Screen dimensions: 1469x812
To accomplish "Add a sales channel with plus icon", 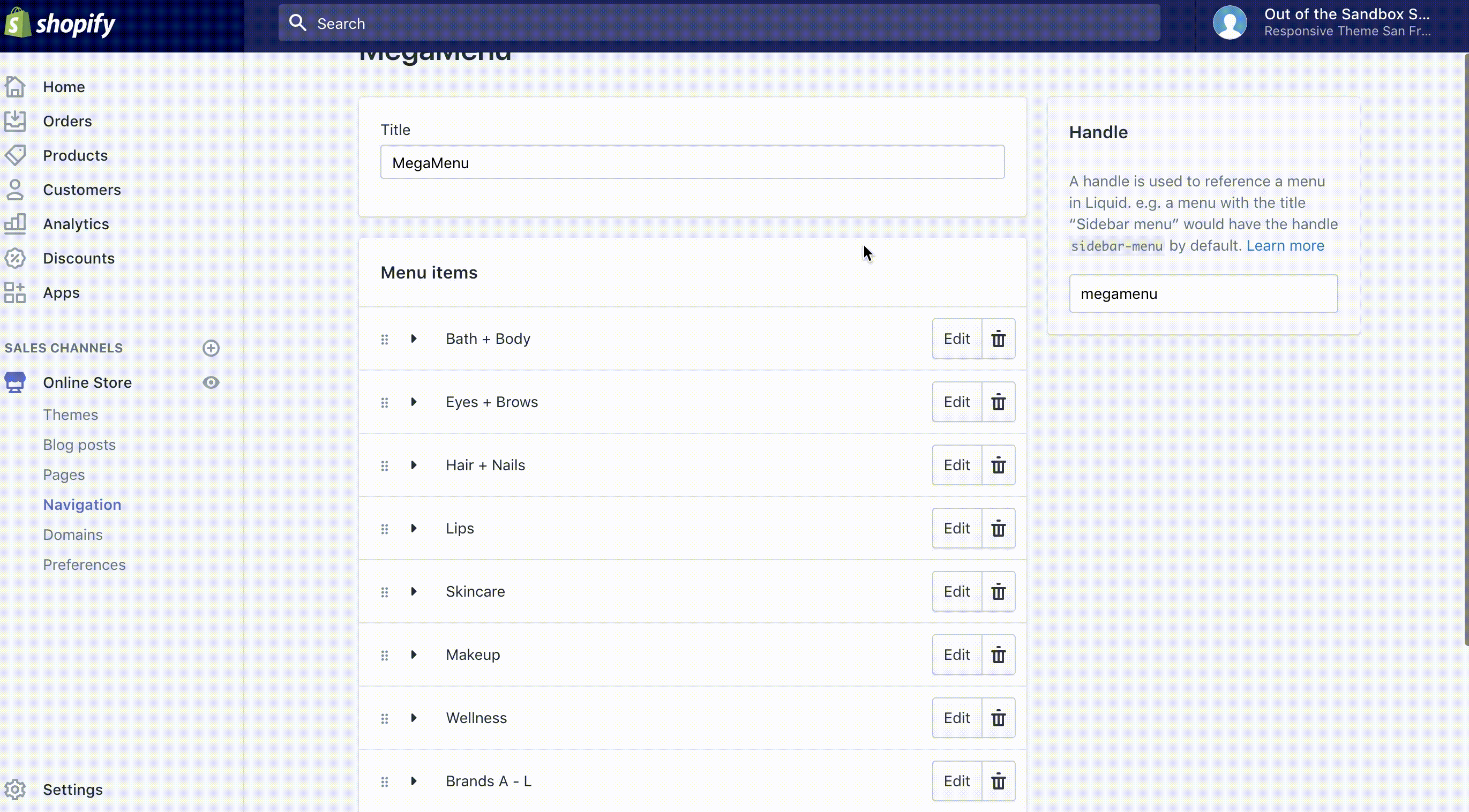I will [211, 348].
